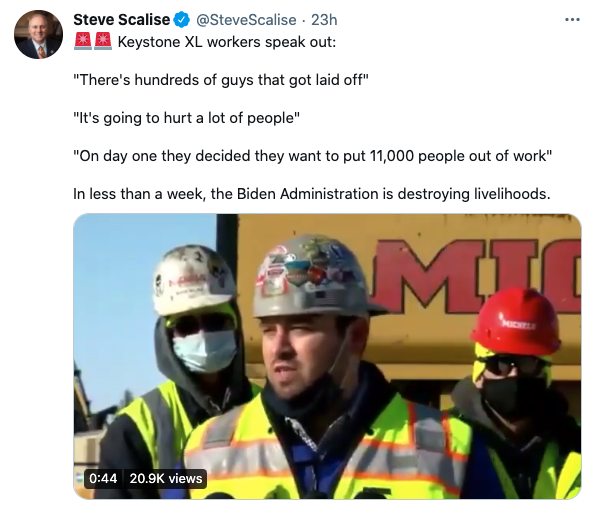Image resolution: width=596 pixels, height=507 pixels.
Task: Click the 20.9K views counter
Action: click(x=166, y=478)
